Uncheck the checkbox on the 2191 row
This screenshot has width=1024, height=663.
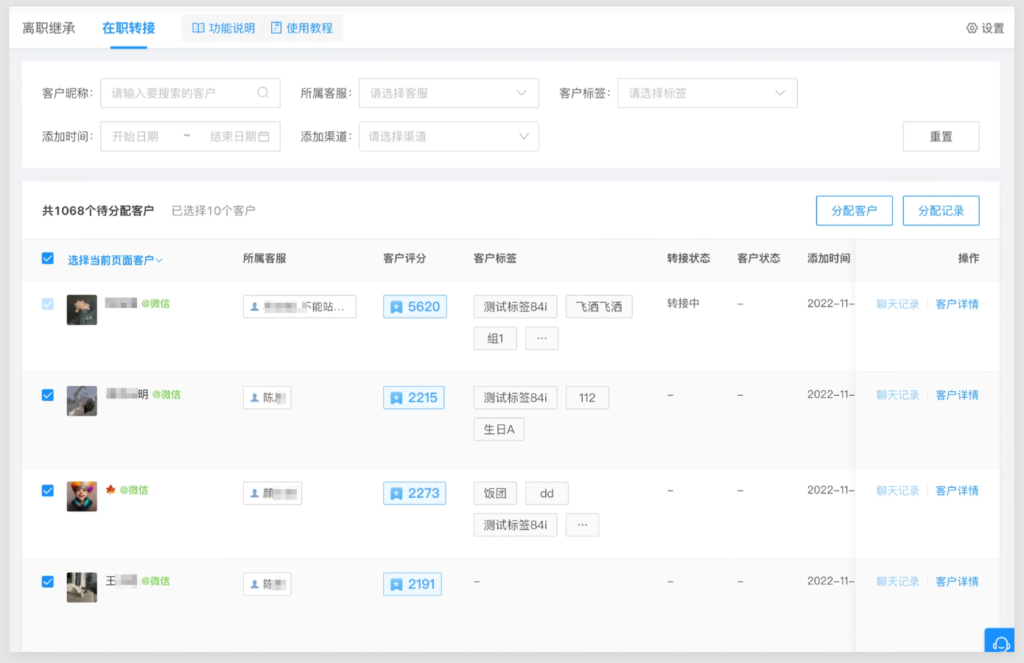tap(48, 581)
